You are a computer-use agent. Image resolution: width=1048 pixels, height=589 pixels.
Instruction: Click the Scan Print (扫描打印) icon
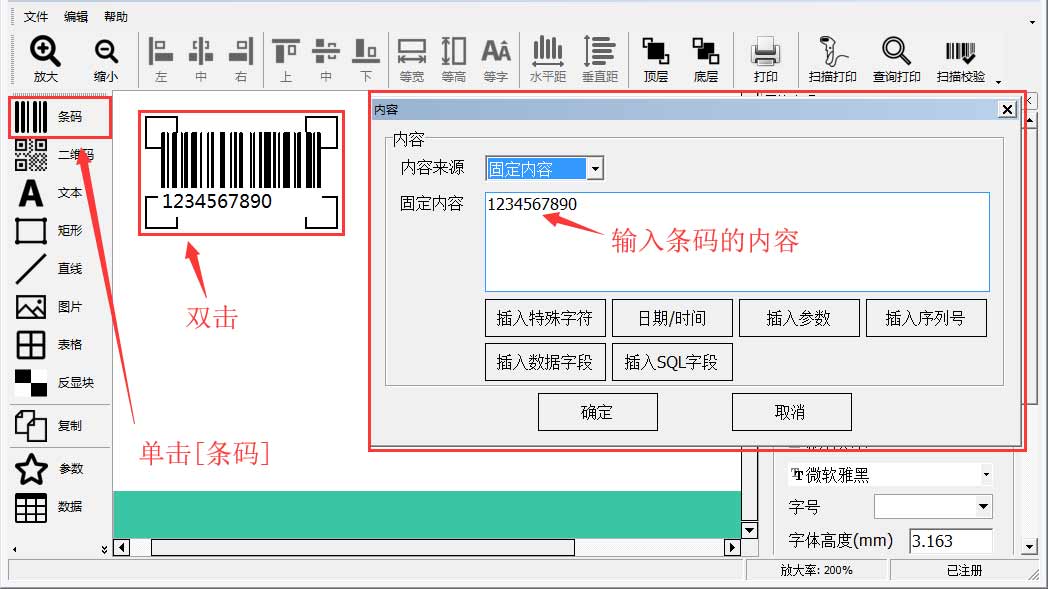point(832,52)
